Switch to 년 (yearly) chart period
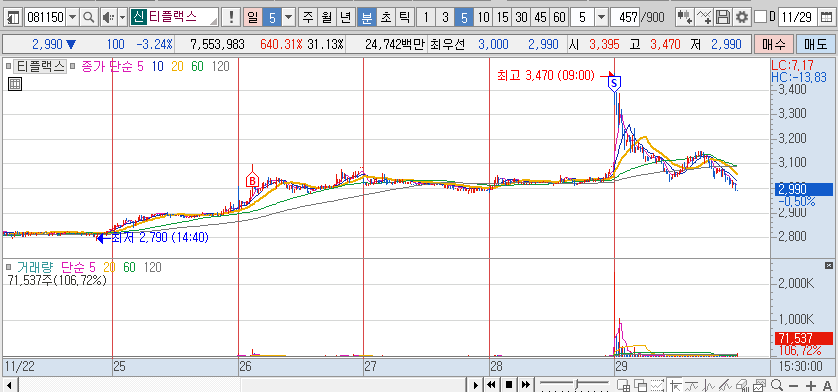 [x=346, y=18]
